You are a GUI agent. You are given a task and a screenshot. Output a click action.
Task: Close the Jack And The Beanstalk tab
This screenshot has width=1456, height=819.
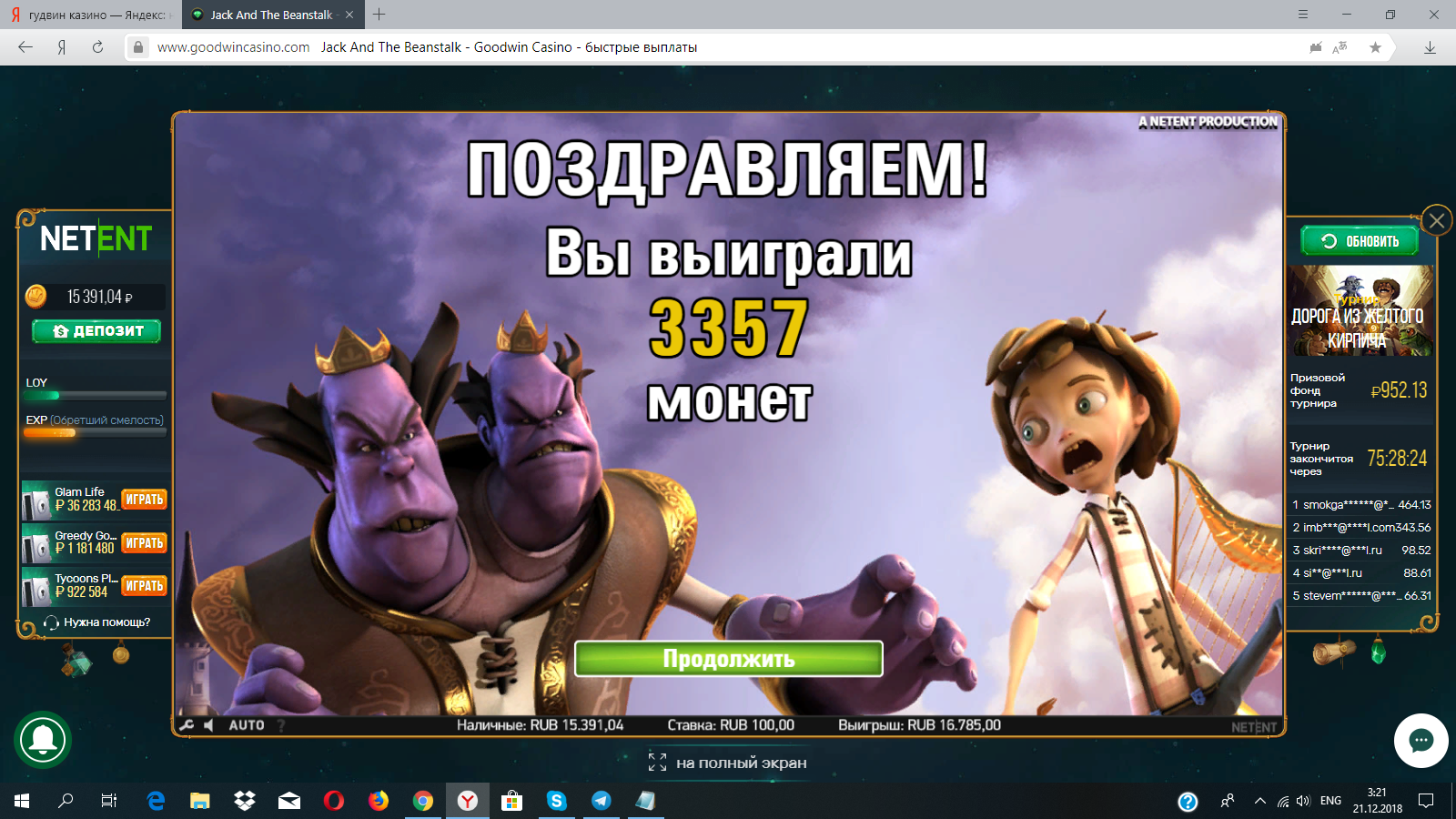[349, 15]
